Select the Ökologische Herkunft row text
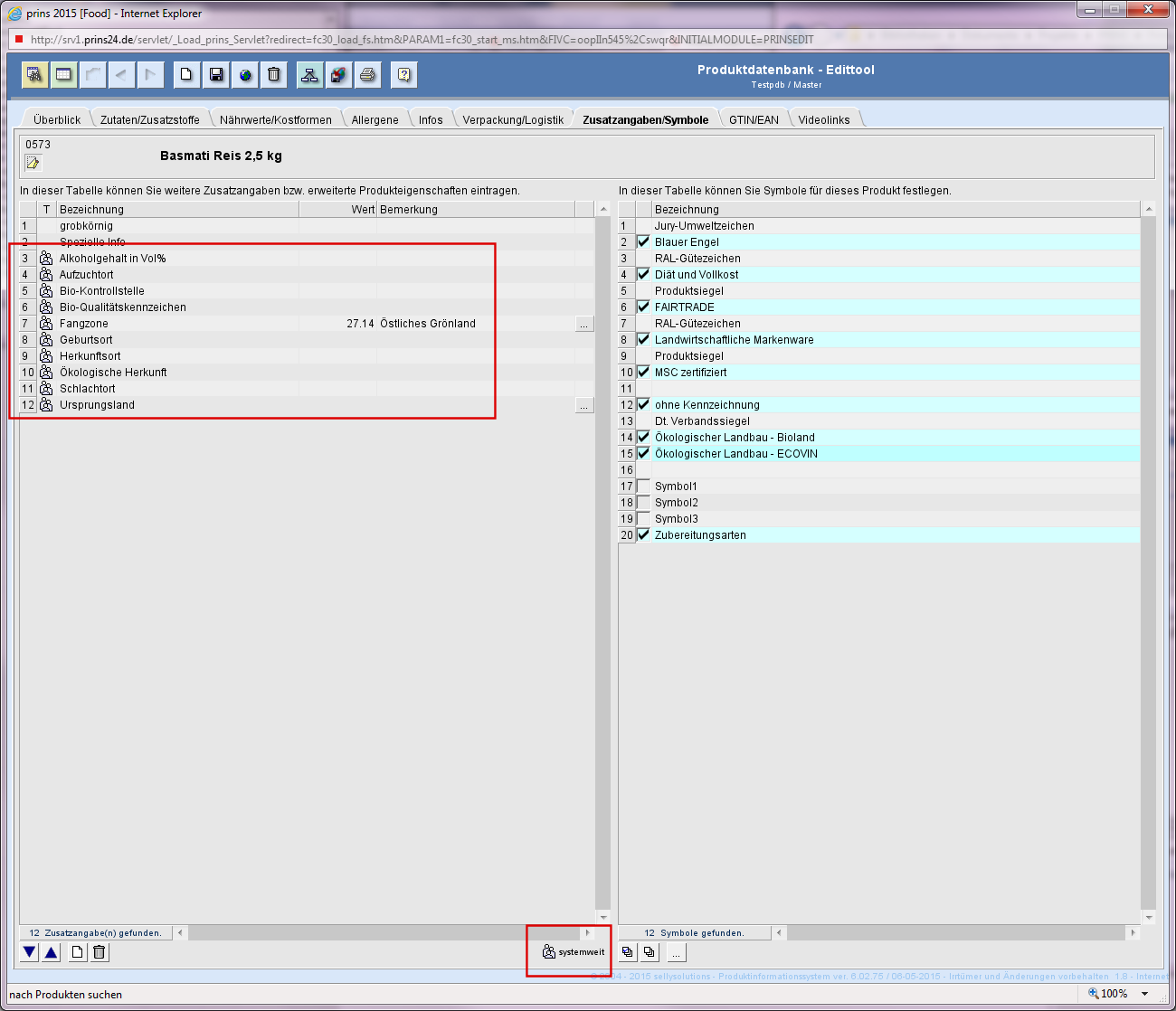1176x1011 pixels. point(113,373)
